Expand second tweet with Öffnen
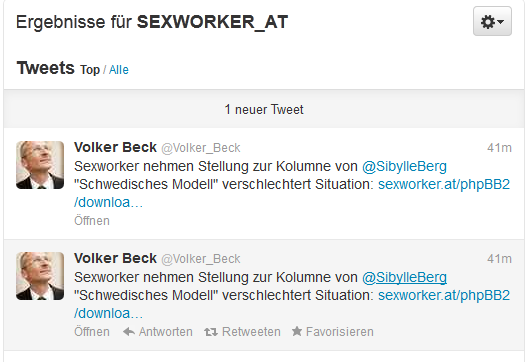Screen dimensions: 532x362 92,331
